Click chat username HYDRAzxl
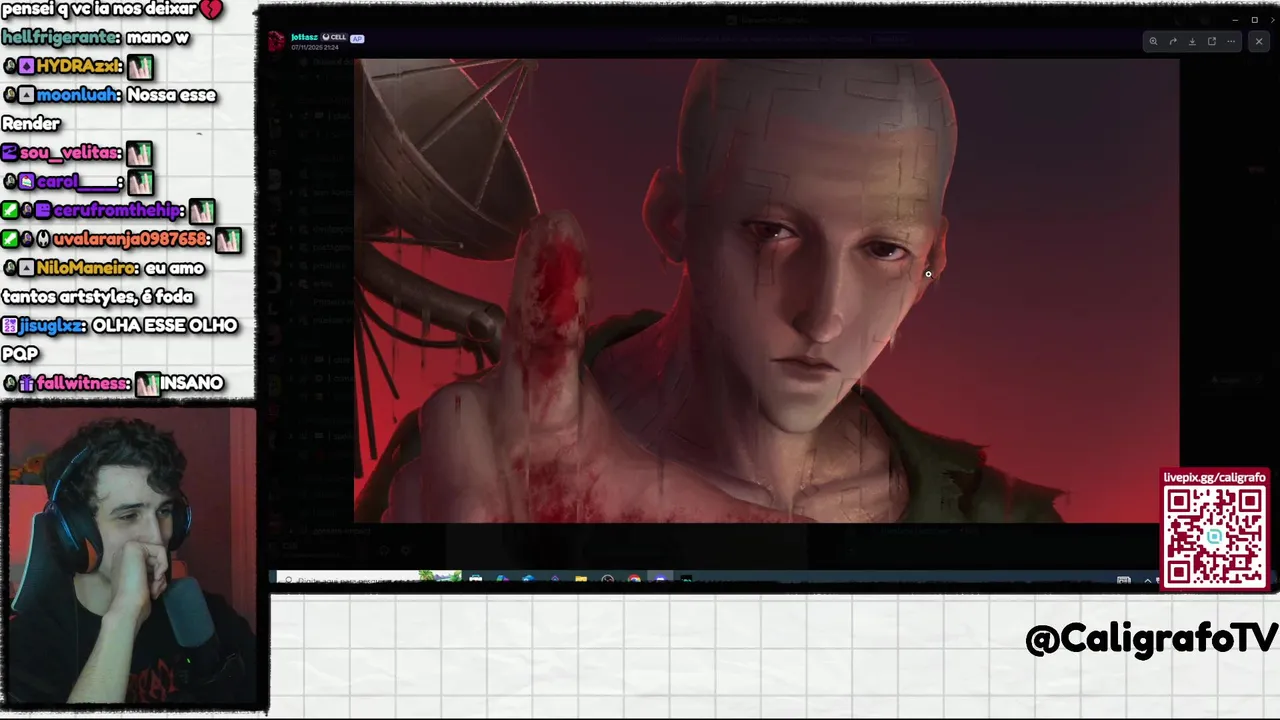 79,66
